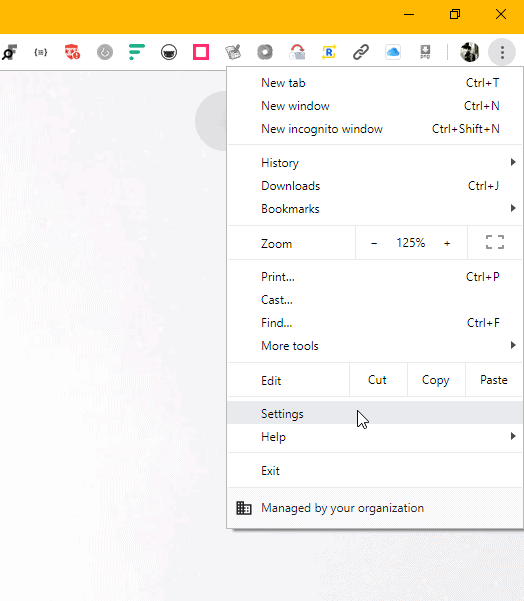Expand the Bookmarks submenu arrow
Screen dimensions: 524x601
(x=513, y=208)
